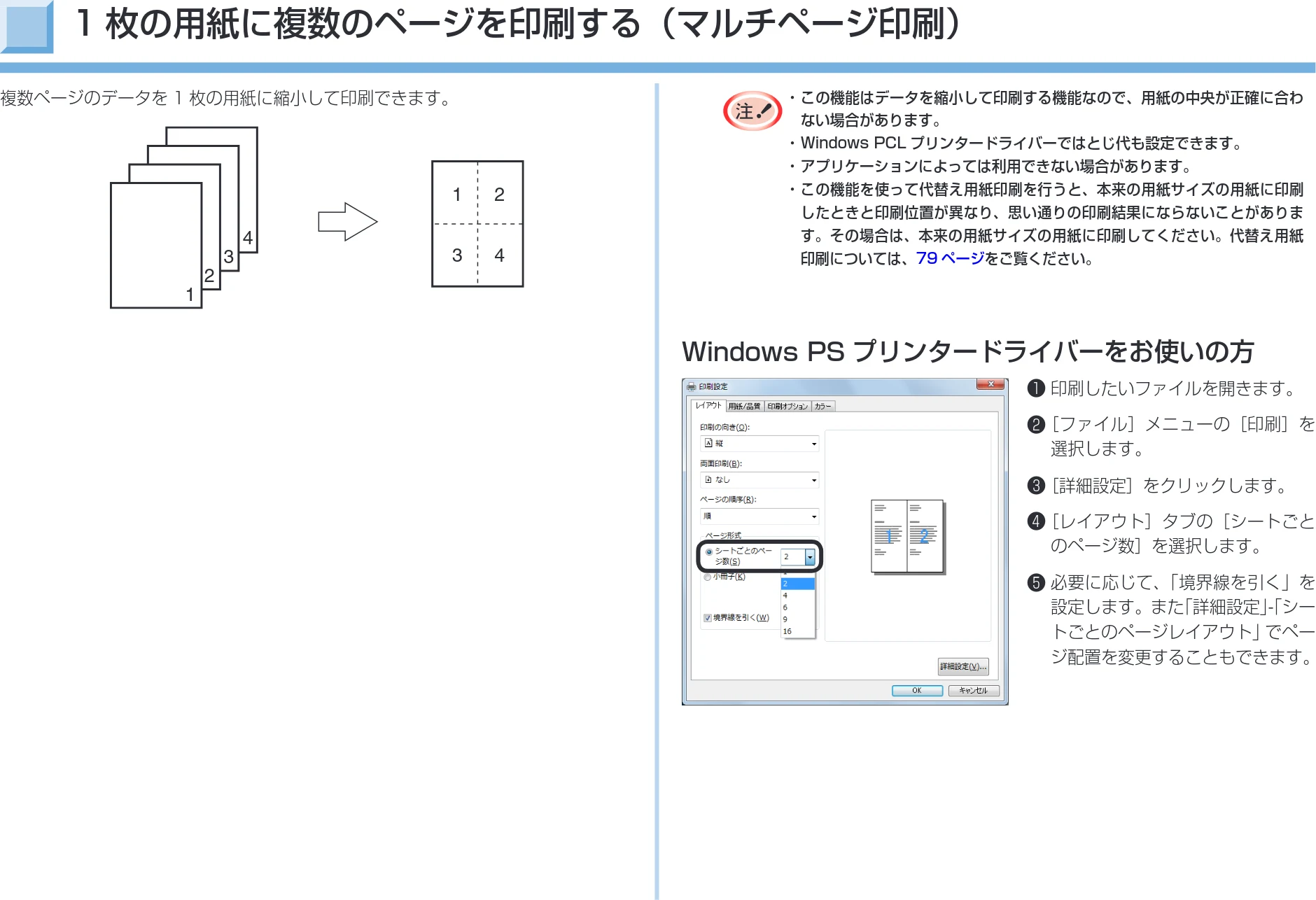Click the printer icon in the dialog title bar
Viewport: 1316px width, 900px height.
[692, 386]
